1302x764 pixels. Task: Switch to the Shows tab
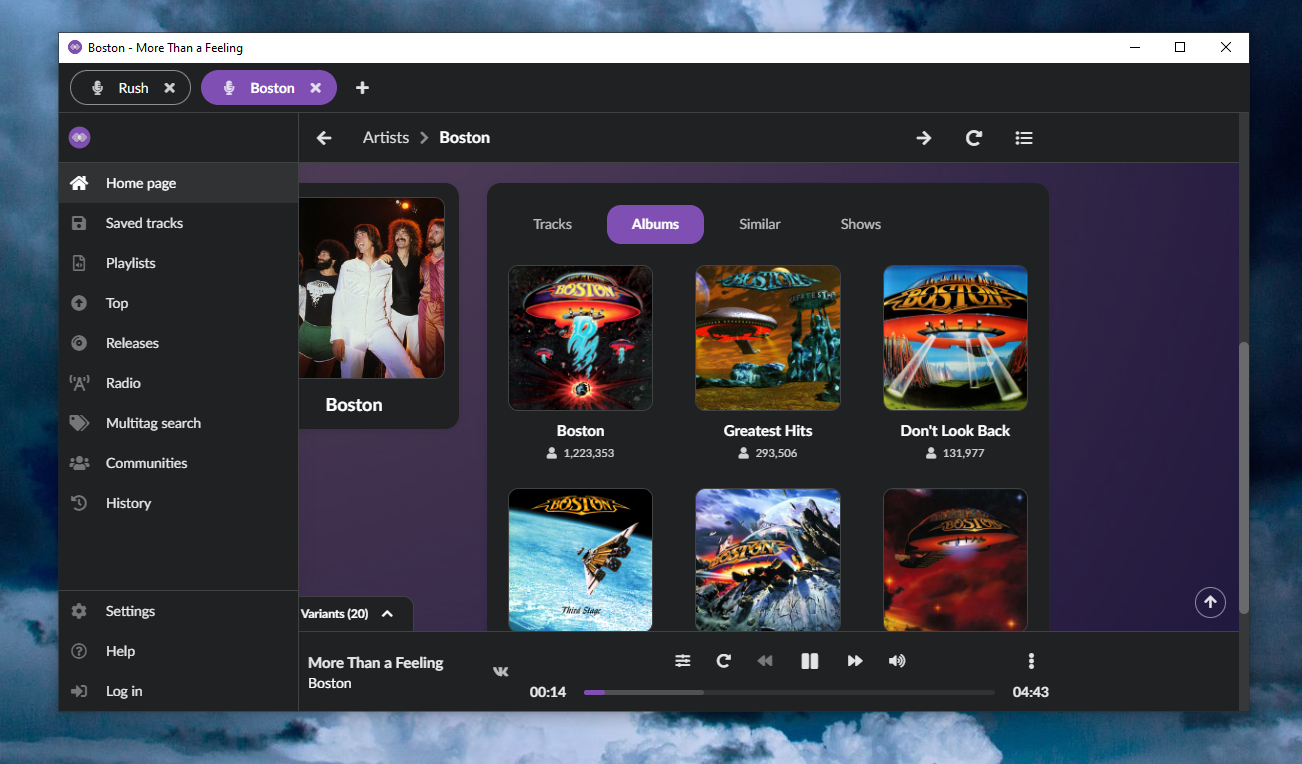[x=860, y=224]
